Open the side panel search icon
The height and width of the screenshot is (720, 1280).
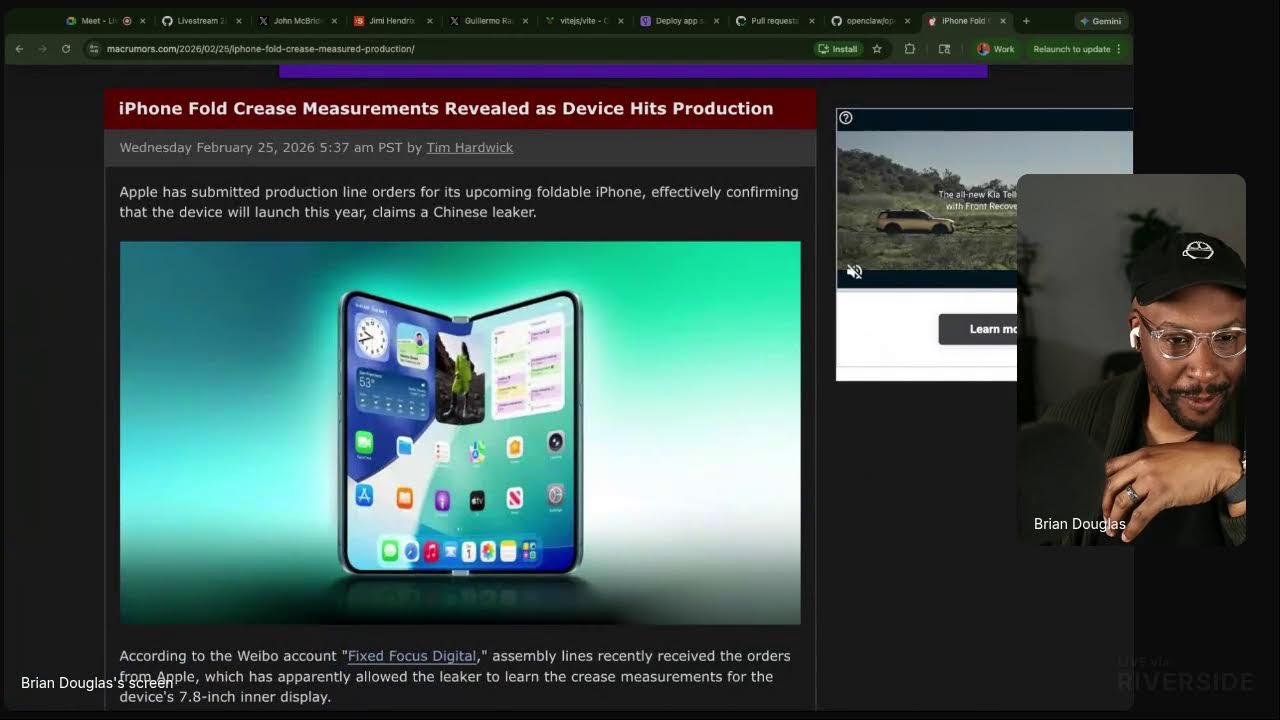click(x=944, y=49)
